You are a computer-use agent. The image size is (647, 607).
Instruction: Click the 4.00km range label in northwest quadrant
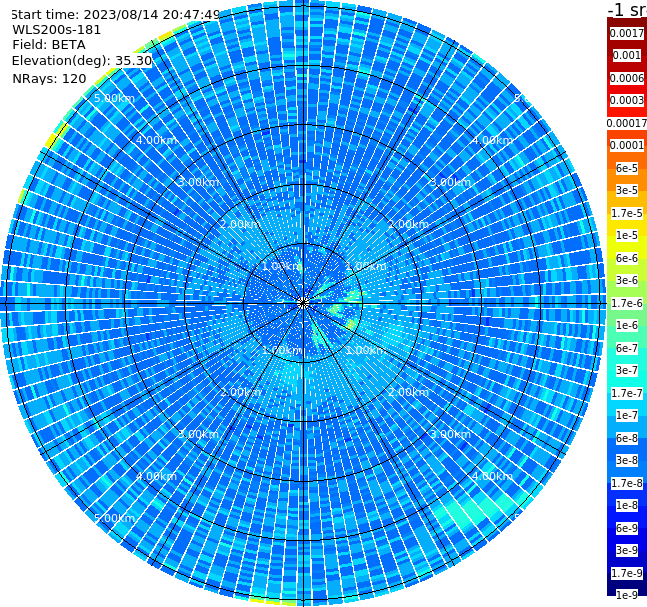click(x=156, y=140)
